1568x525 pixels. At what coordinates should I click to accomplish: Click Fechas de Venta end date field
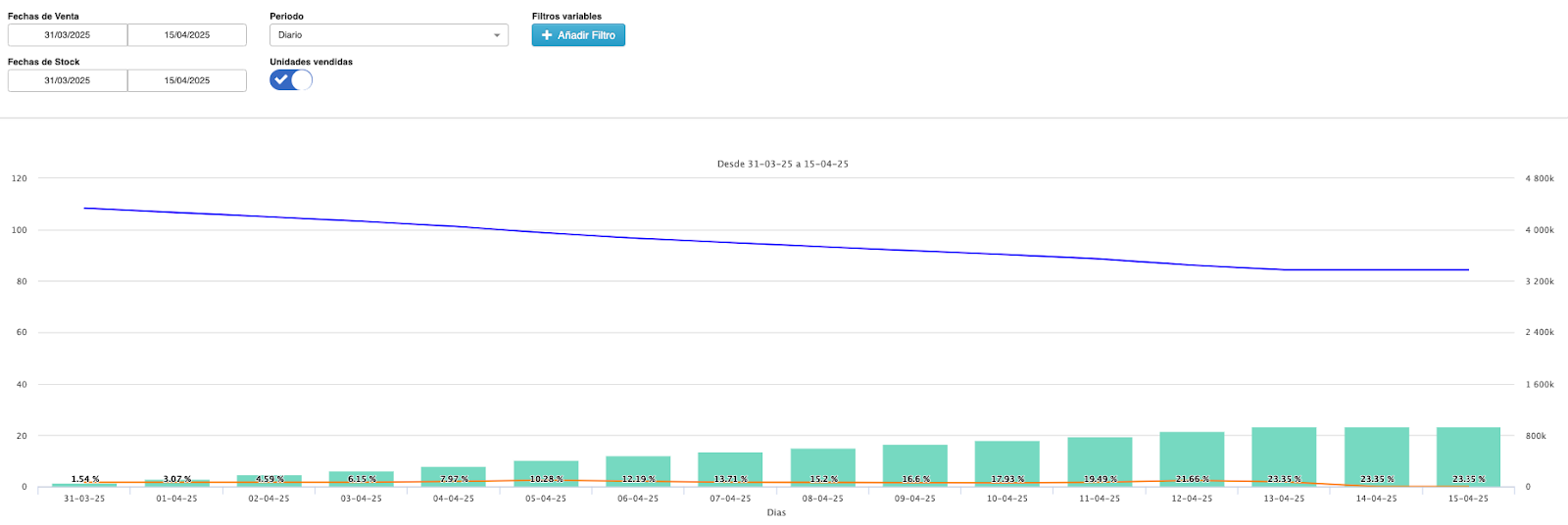[x=187, y=35]
